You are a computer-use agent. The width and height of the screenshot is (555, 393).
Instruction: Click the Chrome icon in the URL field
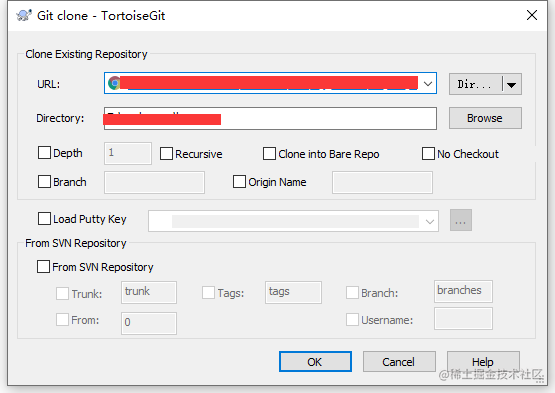(x=114, y=83)
